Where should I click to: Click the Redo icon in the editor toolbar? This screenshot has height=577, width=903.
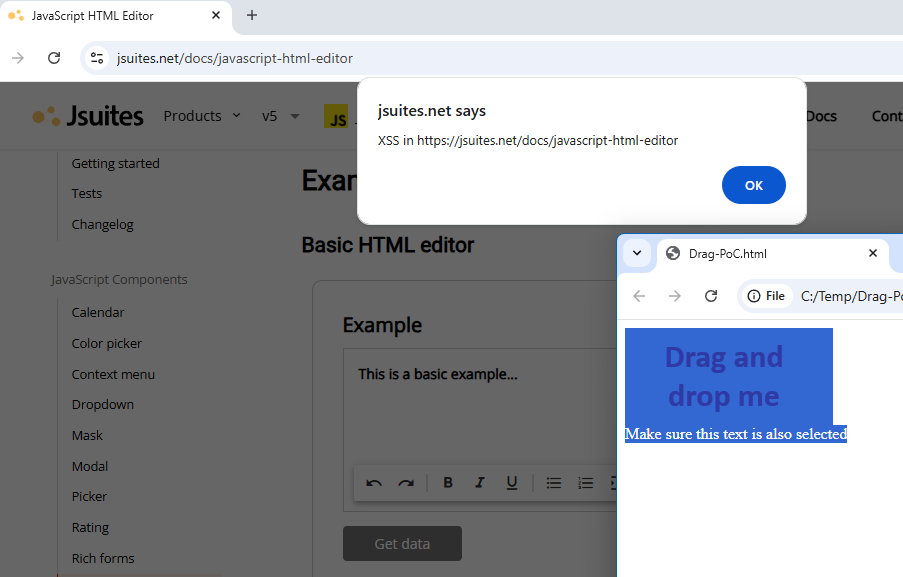[x=406, y=482]
